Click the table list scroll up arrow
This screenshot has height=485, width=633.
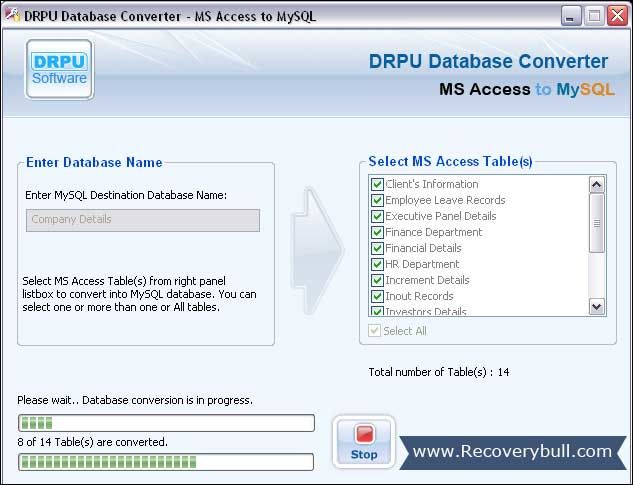[x=597, y=185]
